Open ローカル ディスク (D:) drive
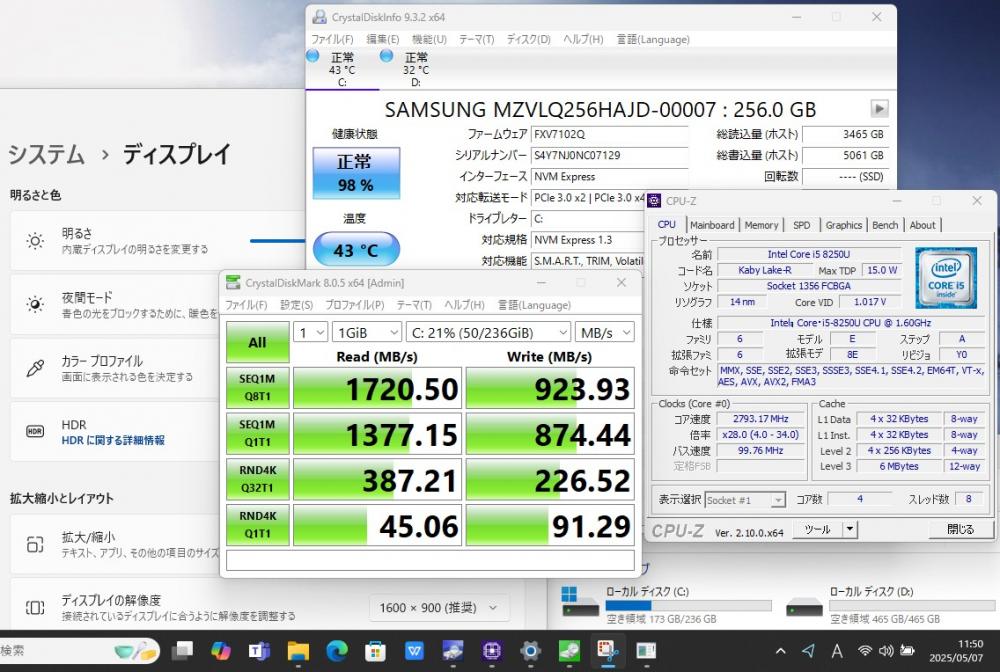The image size is (1000, 672). [x=890, y=604]
